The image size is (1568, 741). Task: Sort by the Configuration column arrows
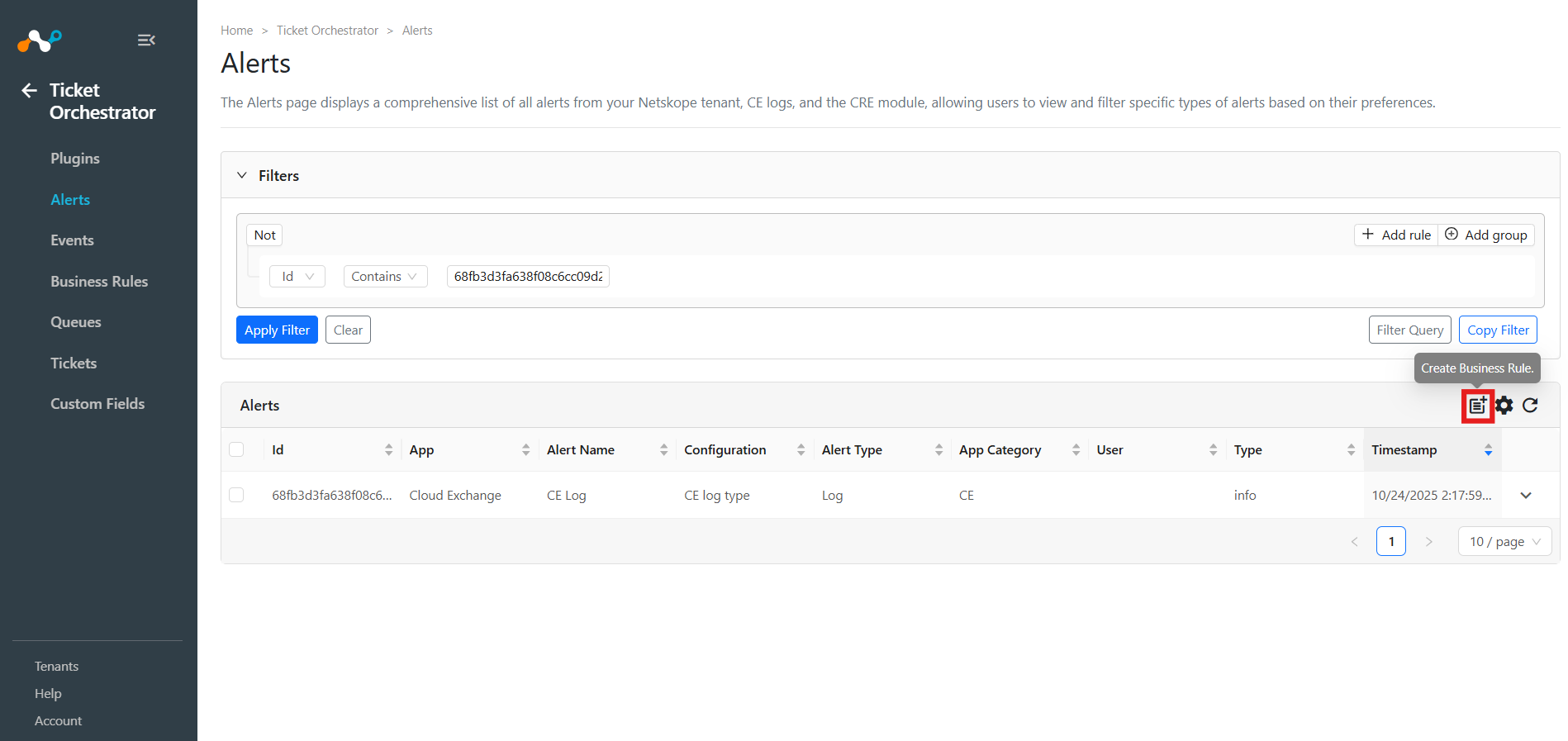pos(801,450)
